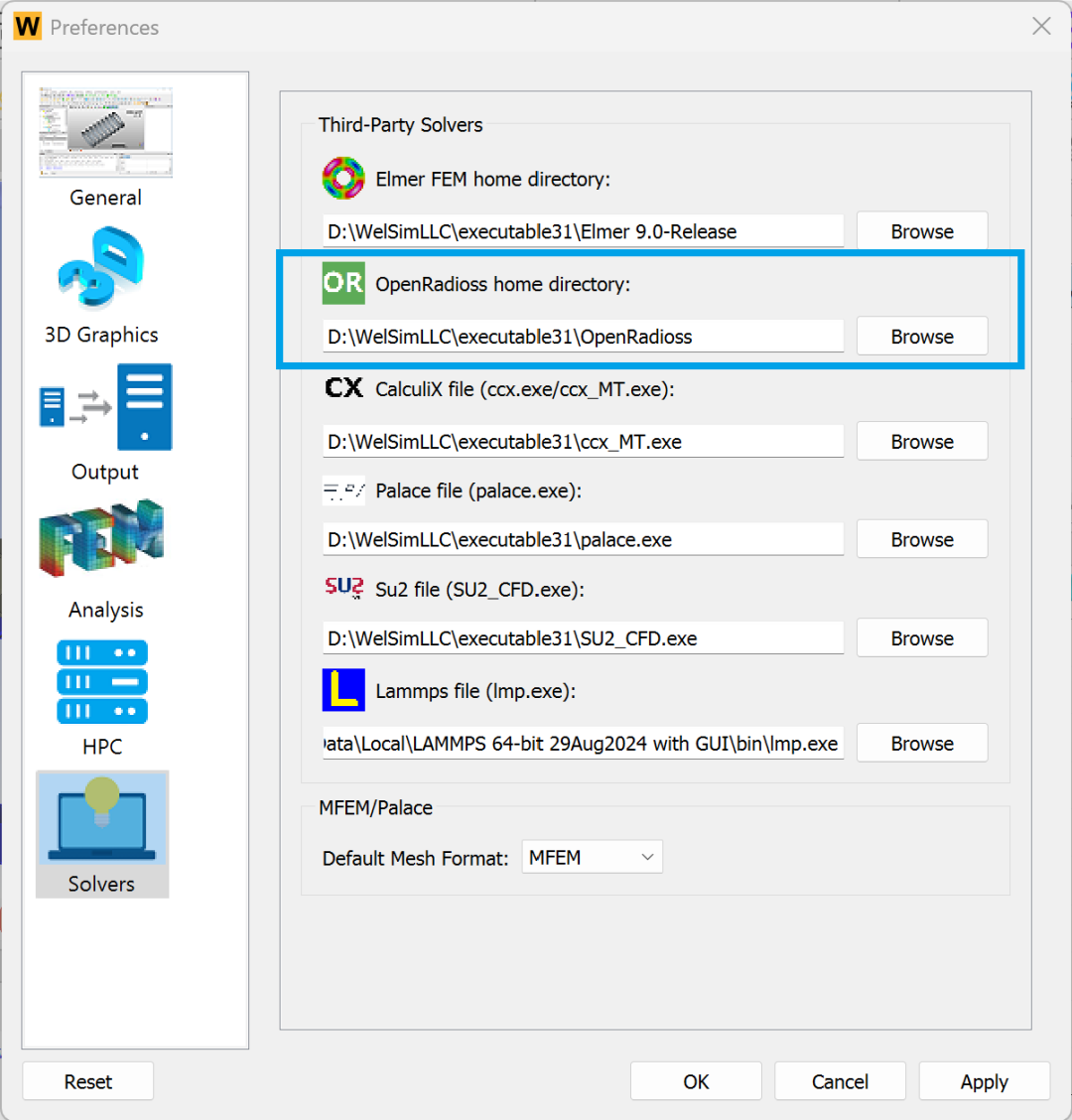Browse for CalculiX ccx_MT.exe file
This screenshot has width=1072, height=1120.
pos(922,442)
